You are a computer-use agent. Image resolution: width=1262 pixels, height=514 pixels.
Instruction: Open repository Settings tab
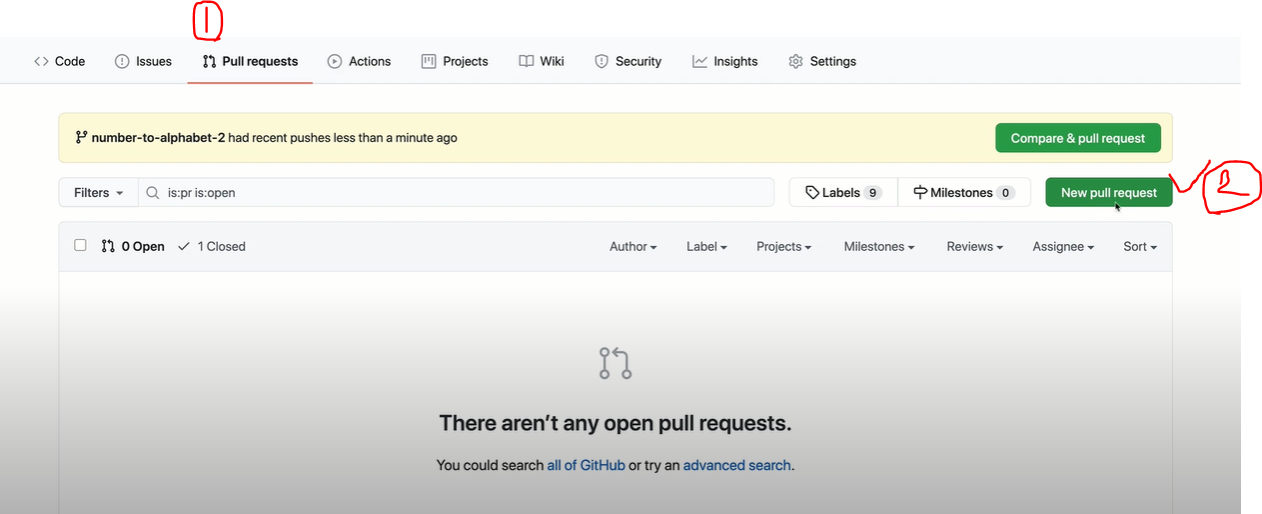(x=822, y=61)
